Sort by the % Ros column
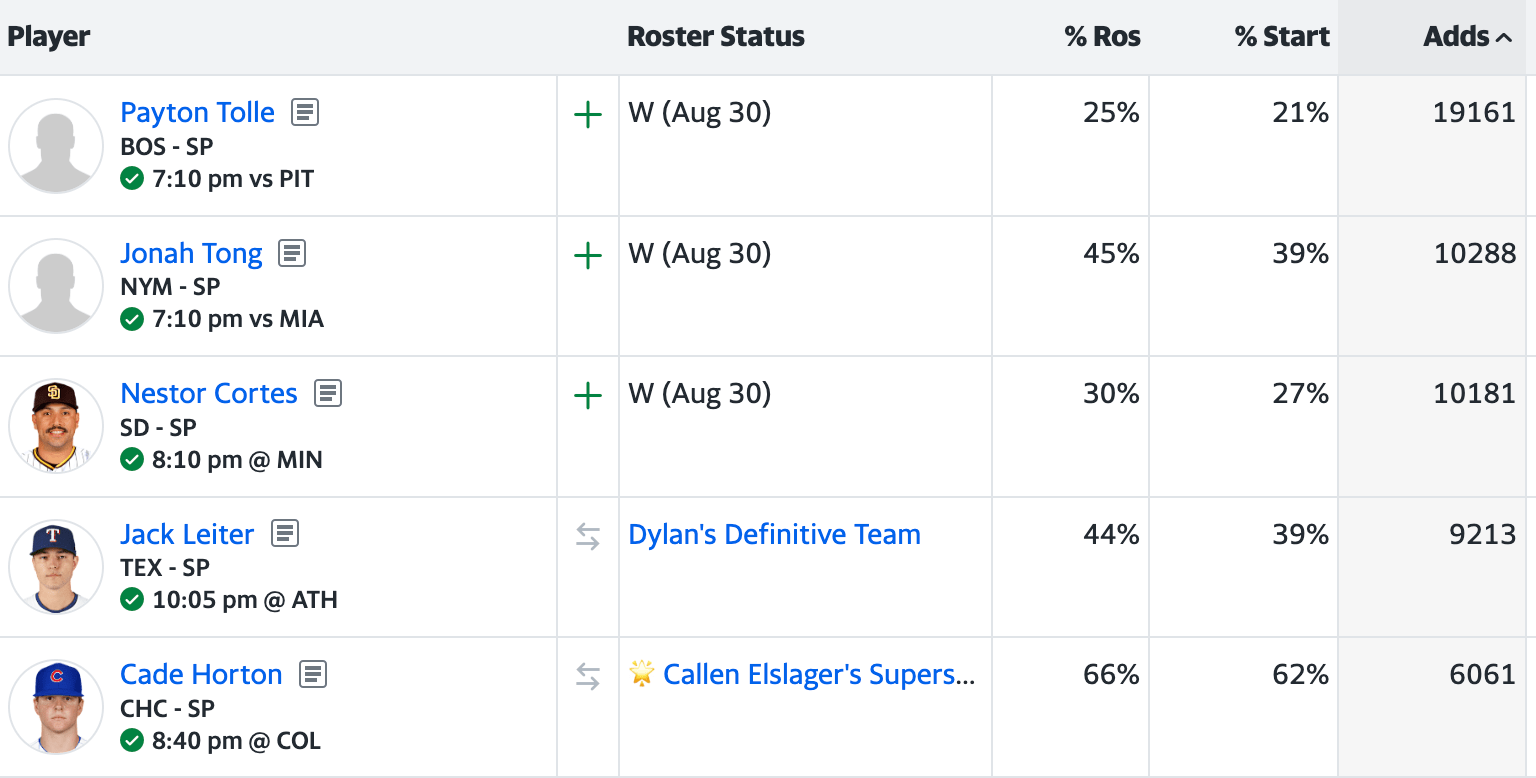1536x778 pixels. 1102,37
